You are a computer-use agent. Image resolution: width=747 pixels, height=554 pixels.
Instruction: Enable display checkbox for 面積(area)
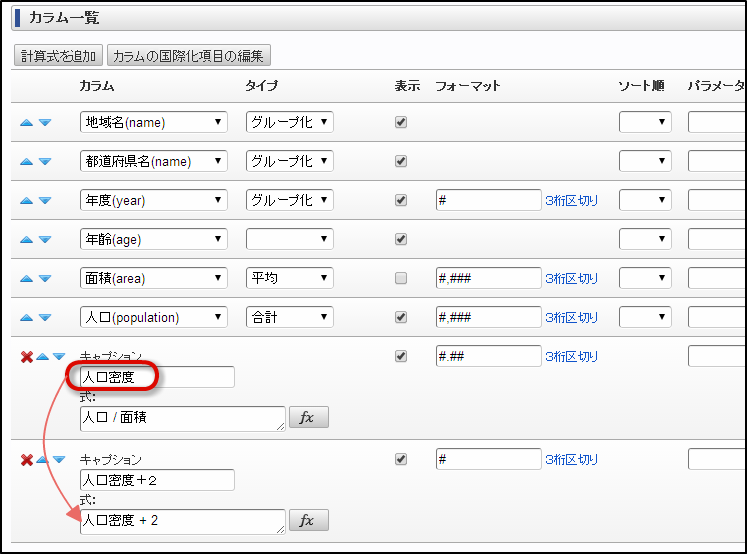point(401,278)
